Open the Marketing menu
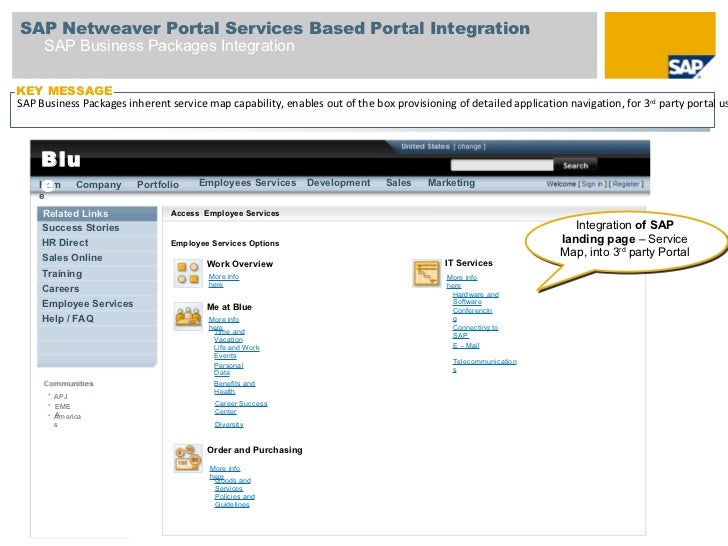The width and height of the screenshot is (728, 546). (451, 183)
